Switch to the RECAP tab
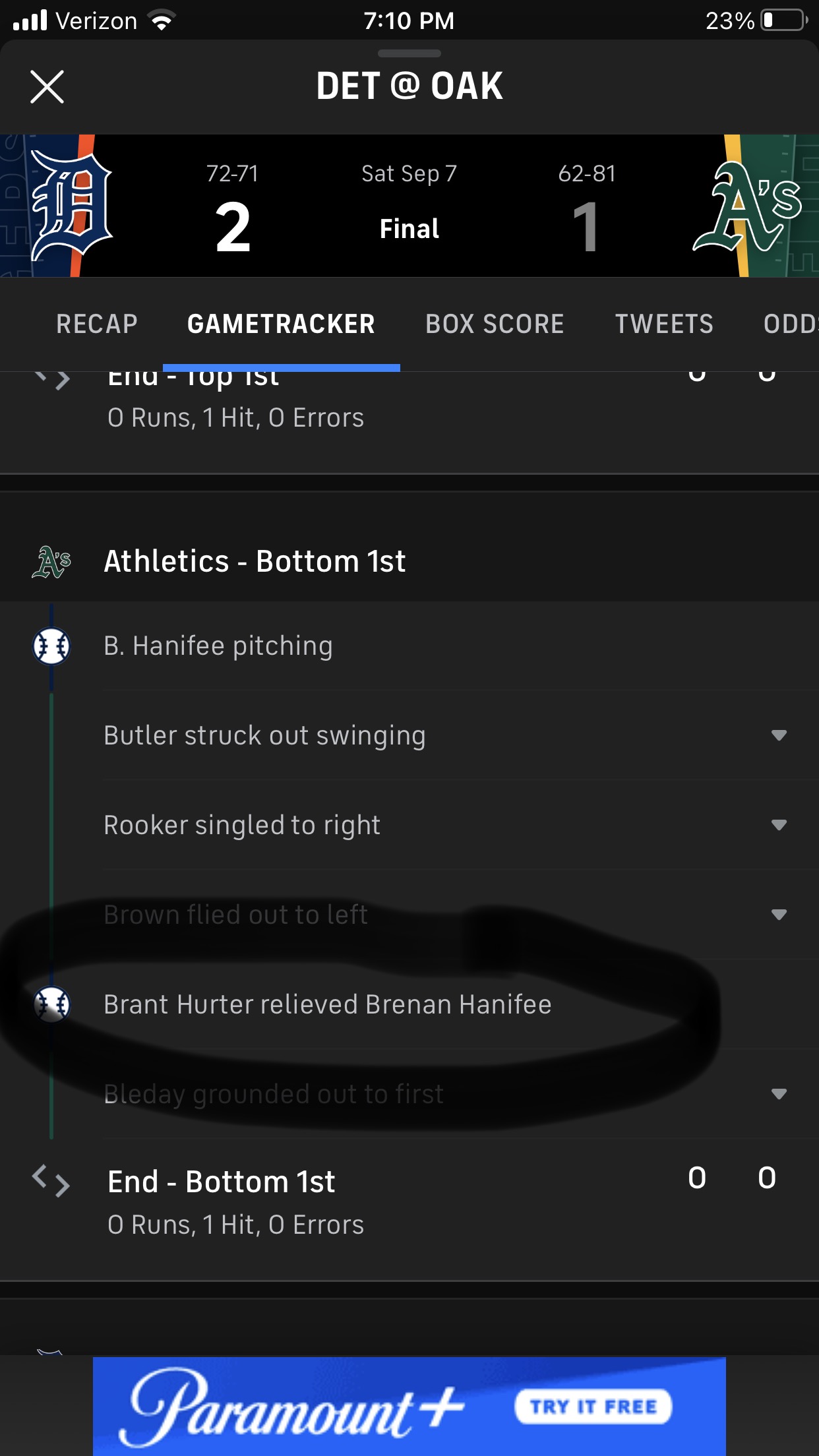This screenshot has width=819, height=1456. click(x=97, y=324)
